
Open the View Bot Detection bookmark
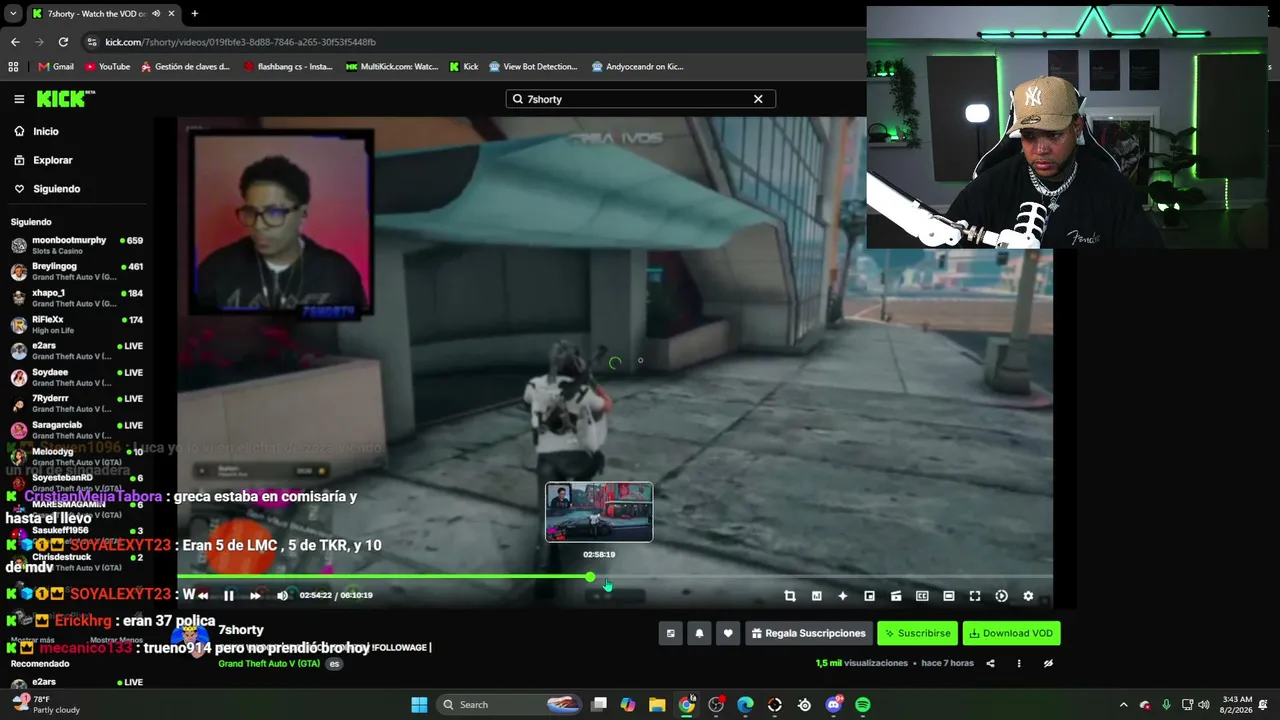tap(532, 67)
